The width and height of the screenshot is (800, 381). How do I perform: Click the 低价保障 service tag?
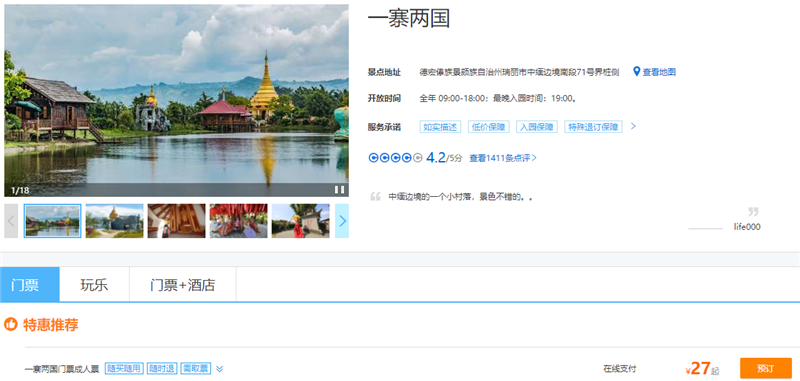pyautogui.click(x=489, y=127)
